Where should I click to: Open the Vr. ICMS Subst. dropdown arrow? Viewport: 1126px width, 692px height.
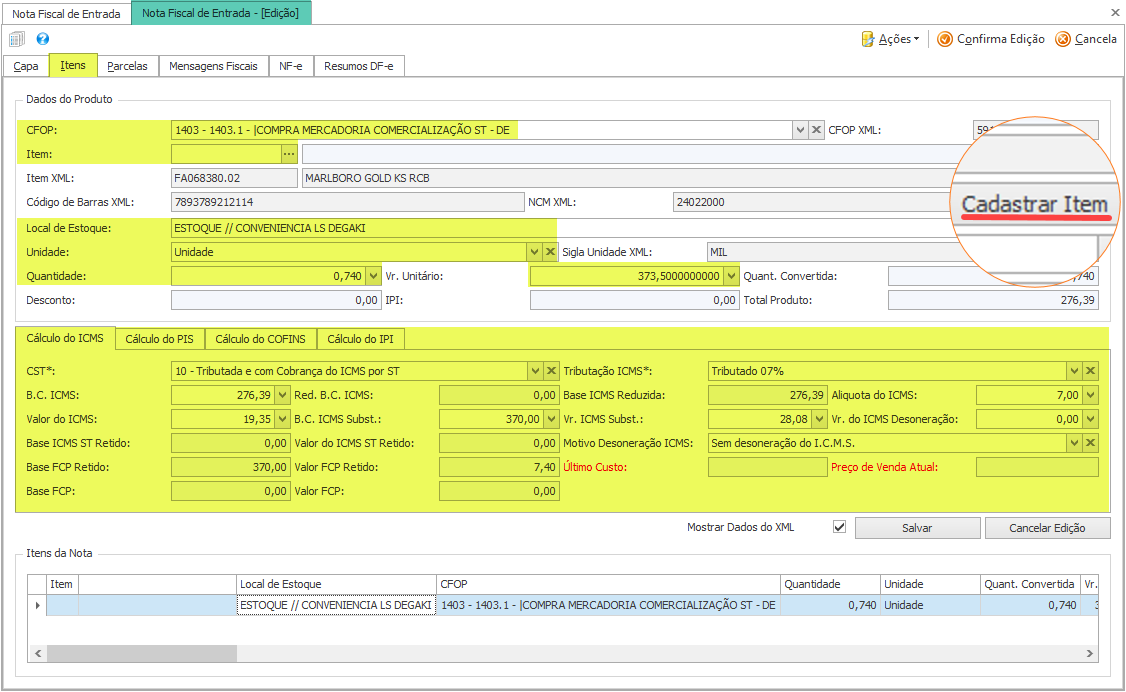click(819, 419)
